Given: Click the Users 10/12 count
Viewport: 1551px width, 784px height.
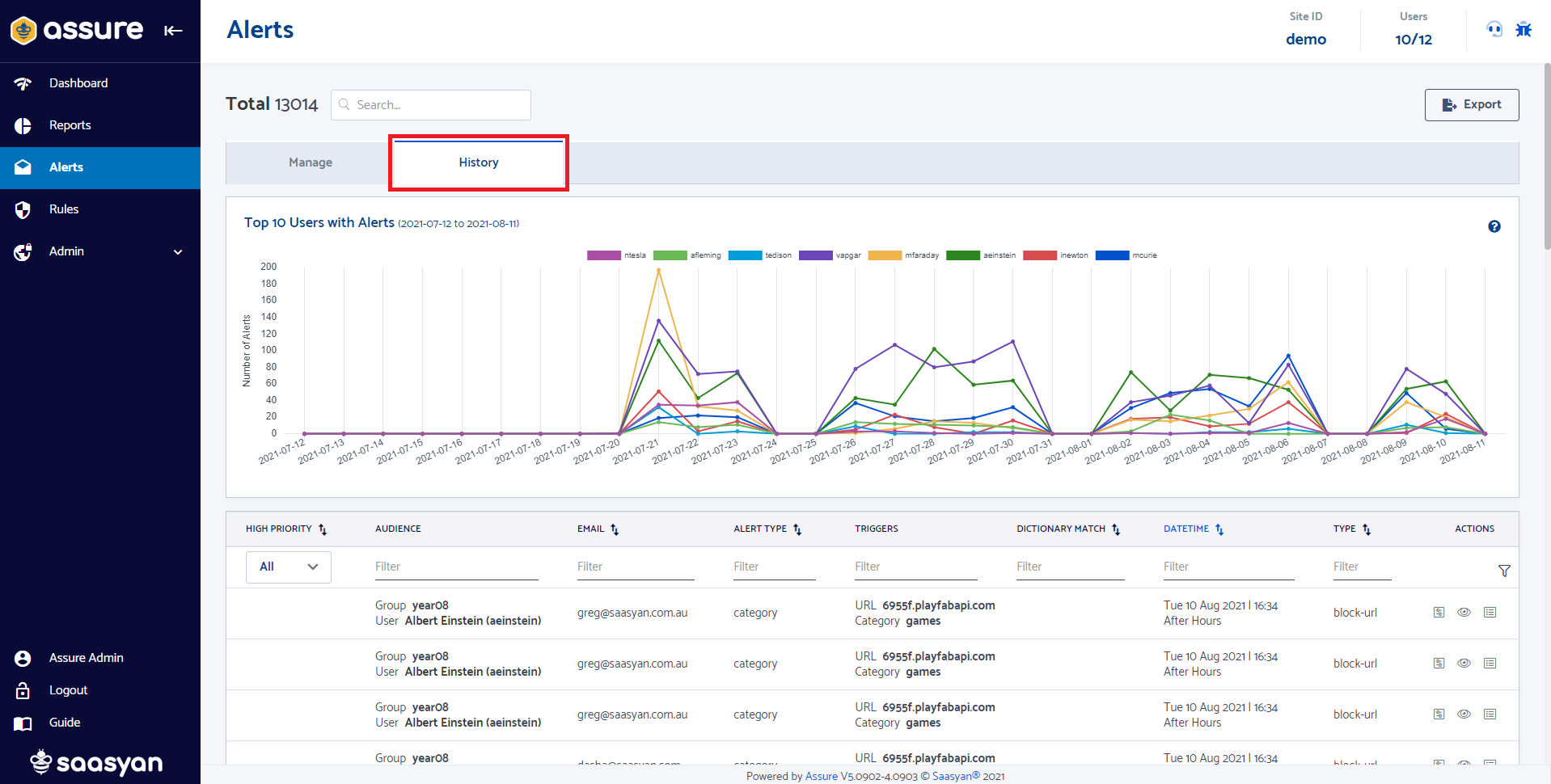Looking at the screenshot, I should pos(1414,40).
